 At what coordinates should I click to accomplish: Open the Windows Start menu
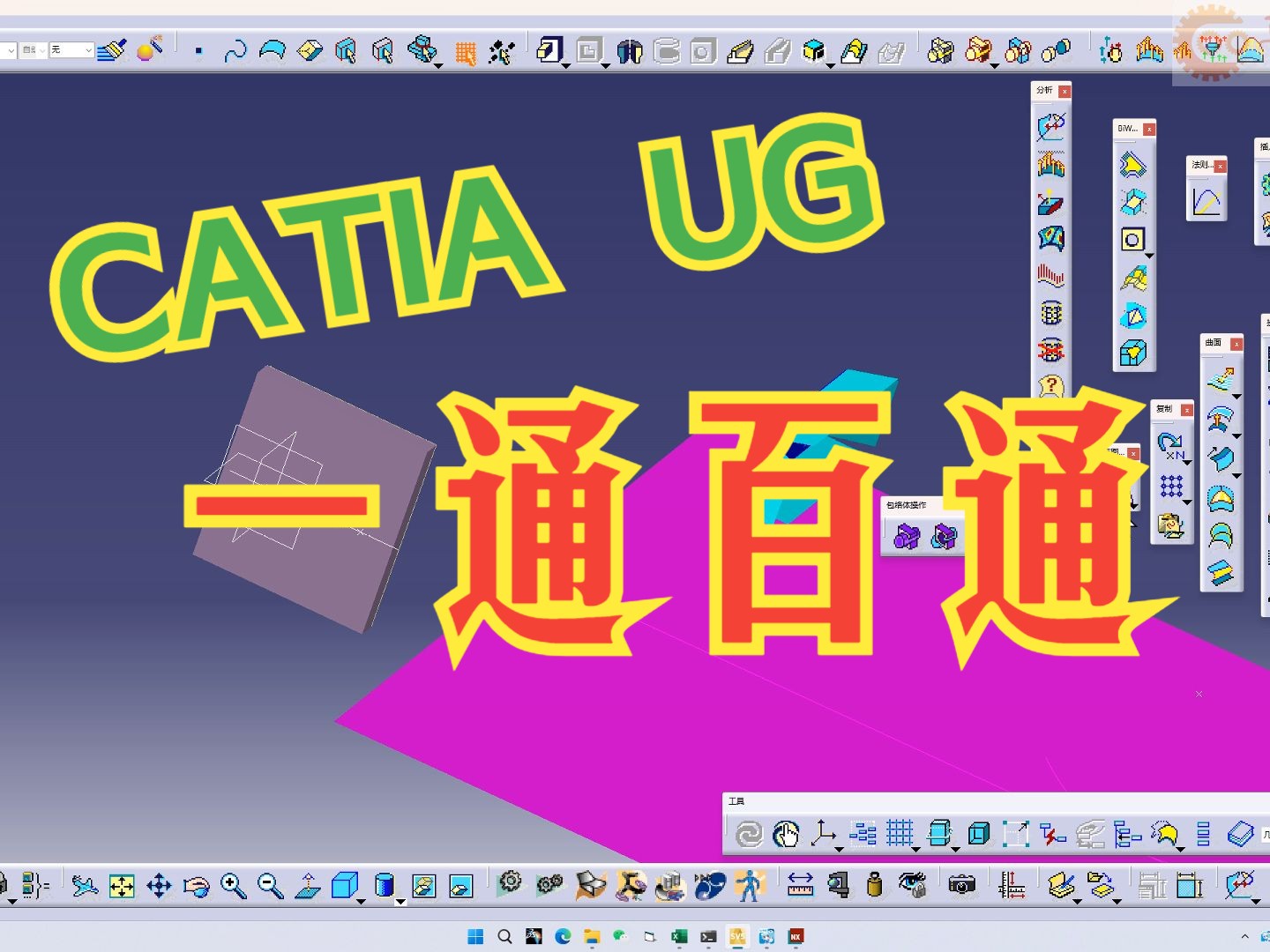[475, 936]
